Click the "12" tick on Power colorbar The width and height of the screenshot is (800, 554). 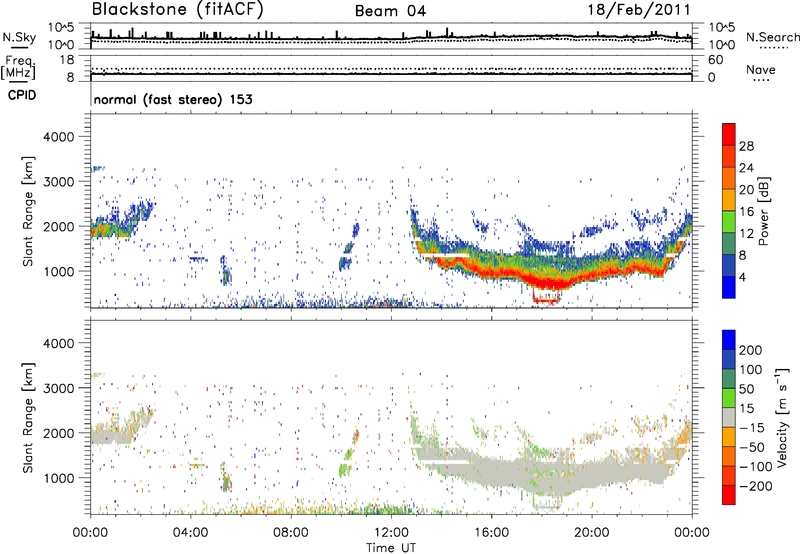tap(746, 234)
